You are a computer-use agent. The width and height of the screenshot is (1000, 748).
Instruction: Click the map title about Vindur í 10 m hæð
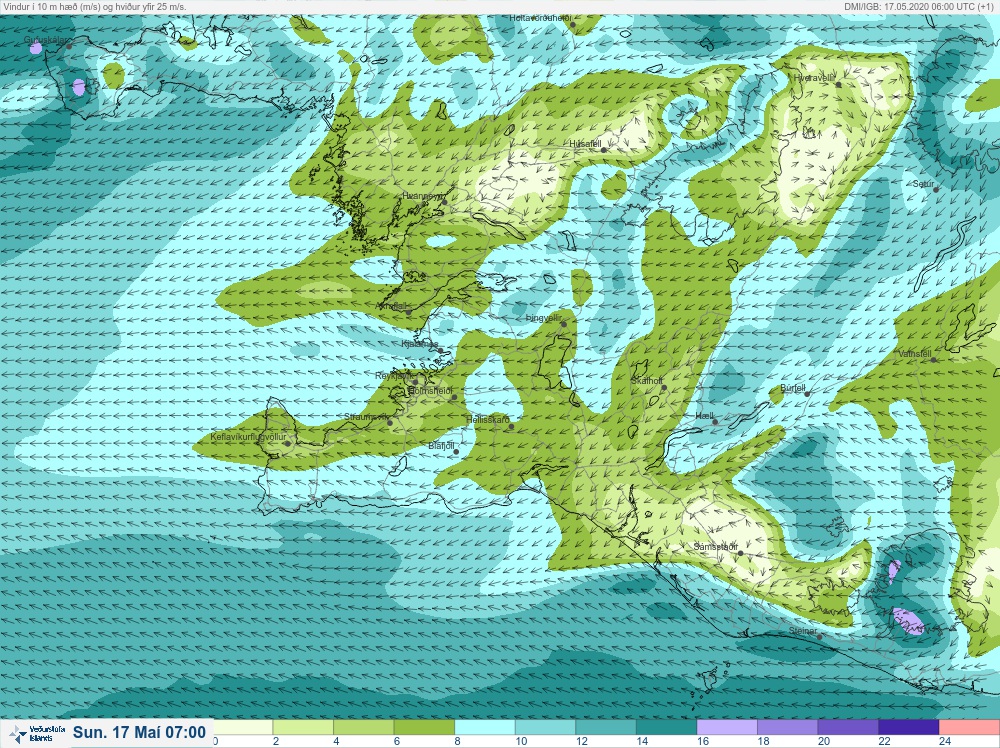94,6
